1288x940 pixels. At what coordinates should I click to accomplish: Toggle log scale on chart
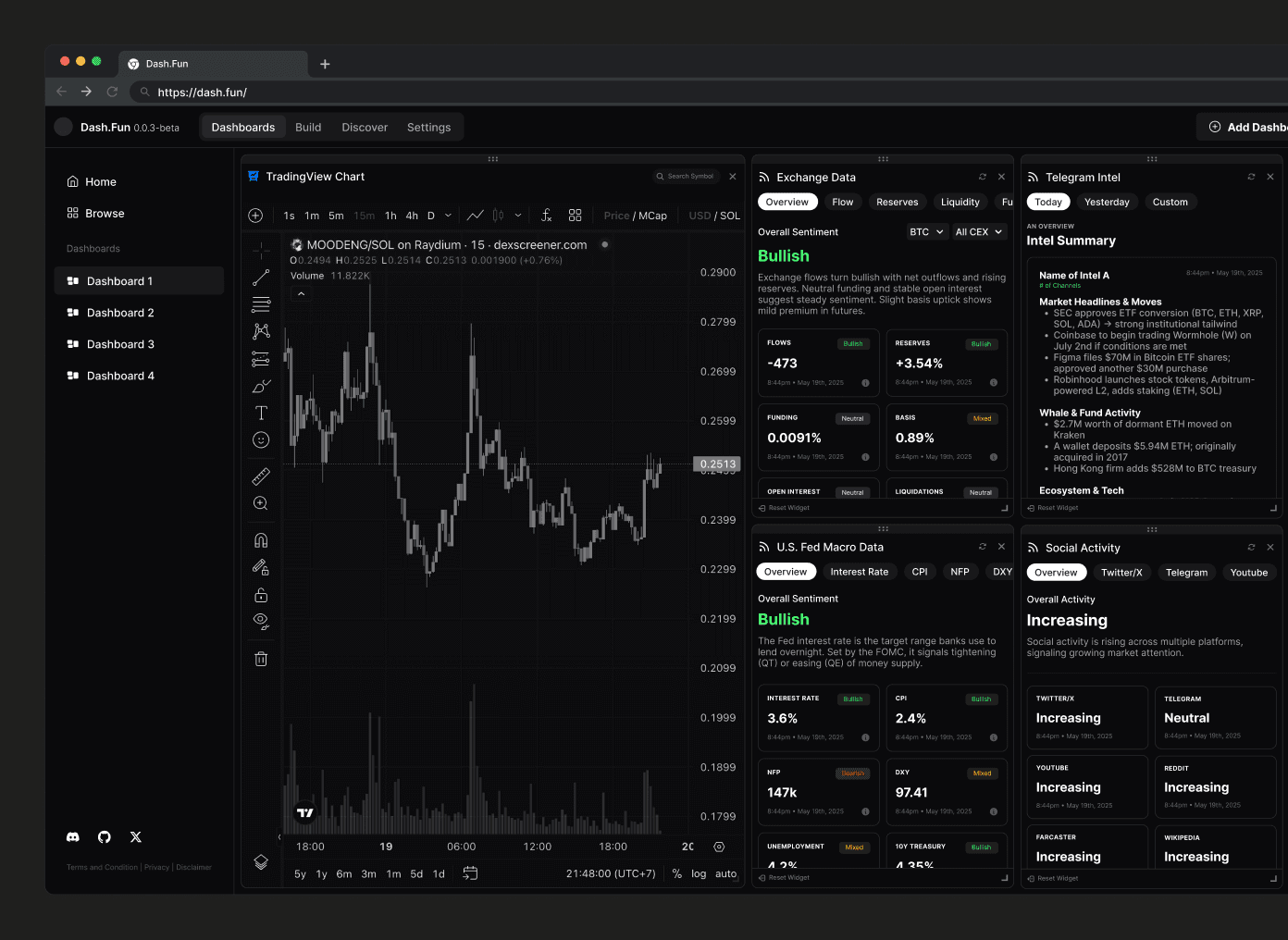click(x=699, y=873)
